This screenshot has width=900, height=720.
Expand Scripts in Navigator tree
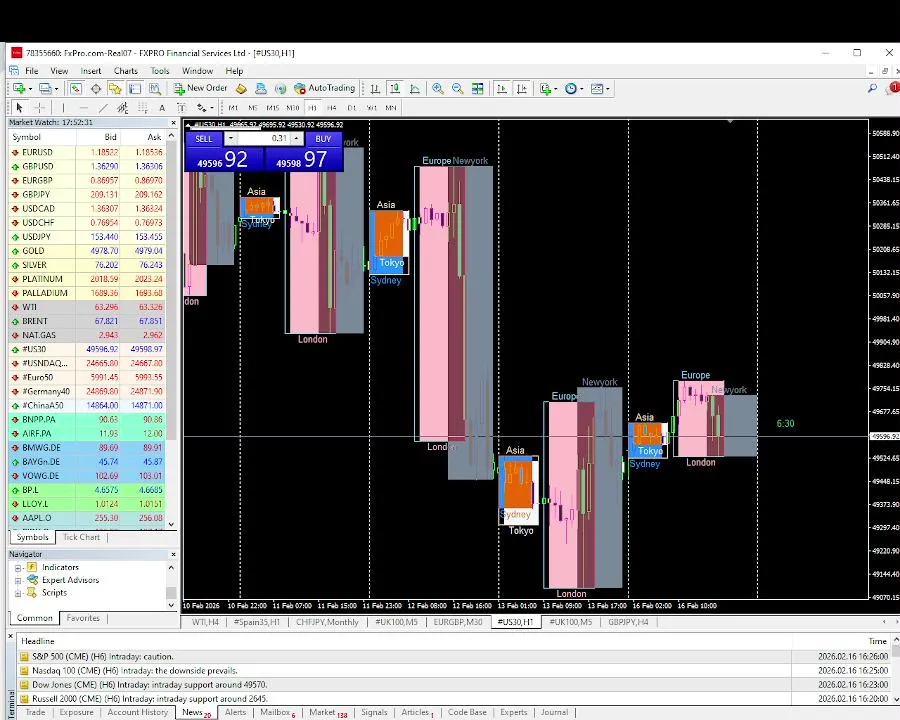click(18, 593)
